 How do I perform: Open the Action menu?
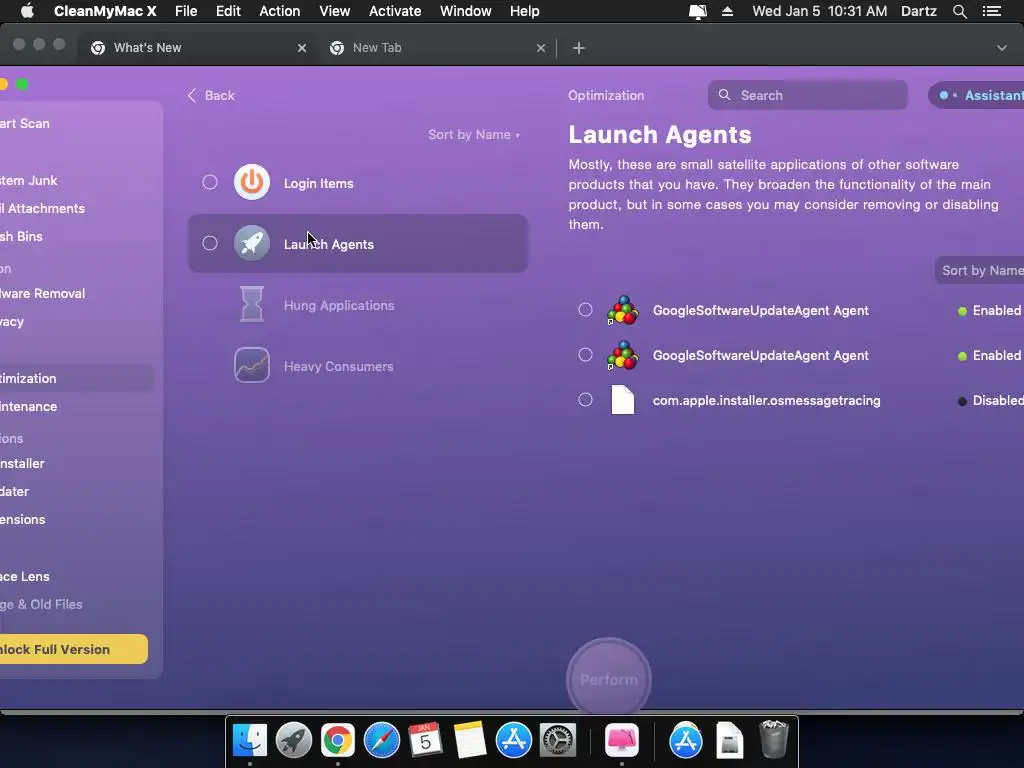[280, 11]
